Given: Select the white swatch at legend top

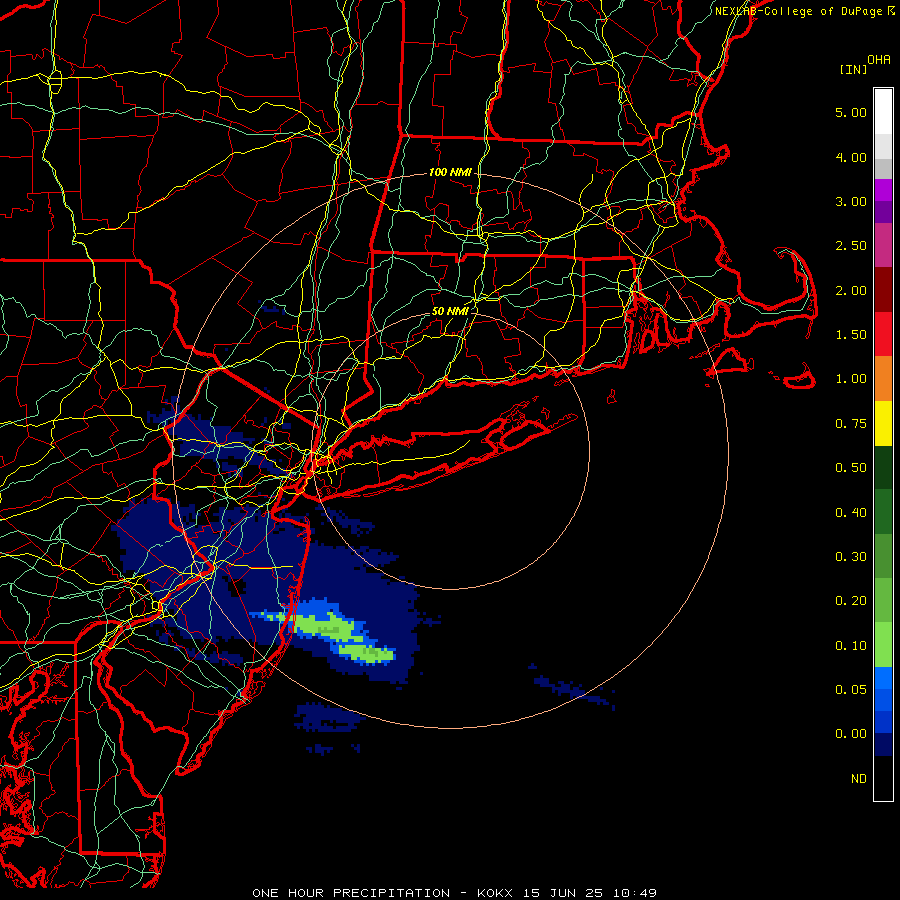Looking at the screenshot, I should click(883, 112).
